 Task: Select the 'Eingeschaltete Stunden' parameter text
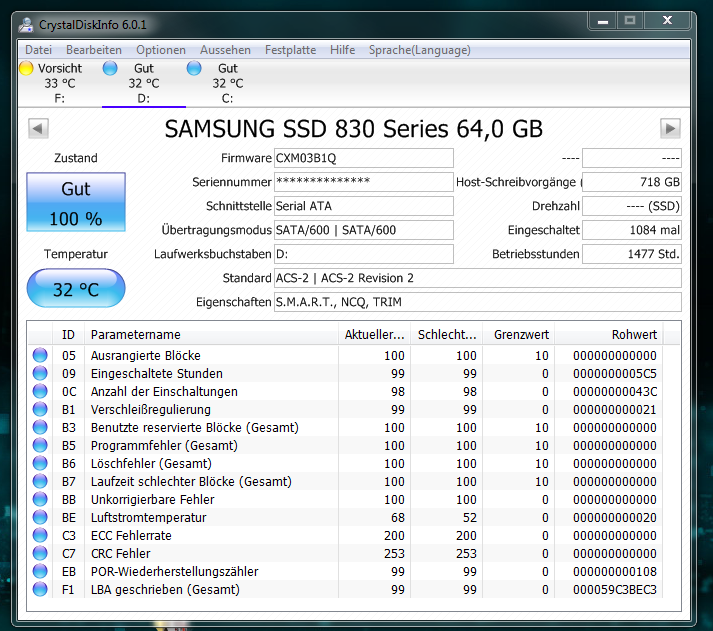[x=156, y=373]
